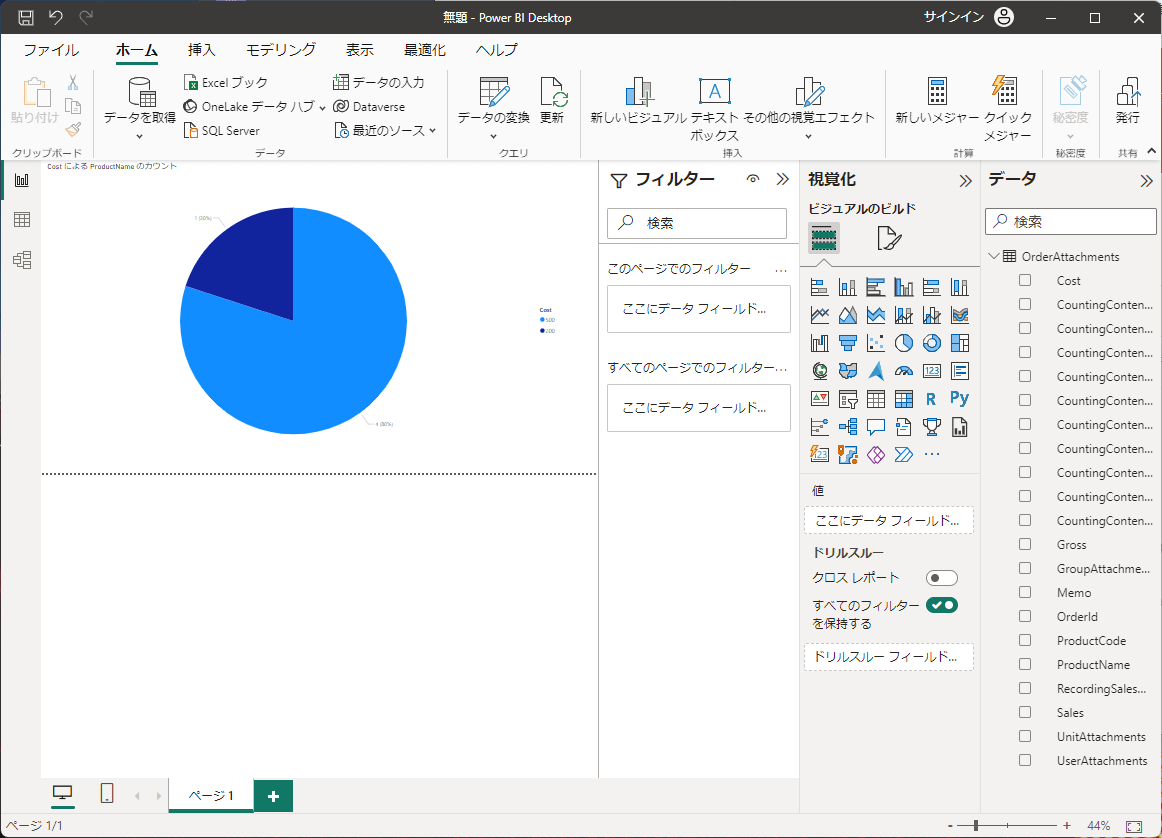Pick the gauge visual icon

[x=904, y=371]
